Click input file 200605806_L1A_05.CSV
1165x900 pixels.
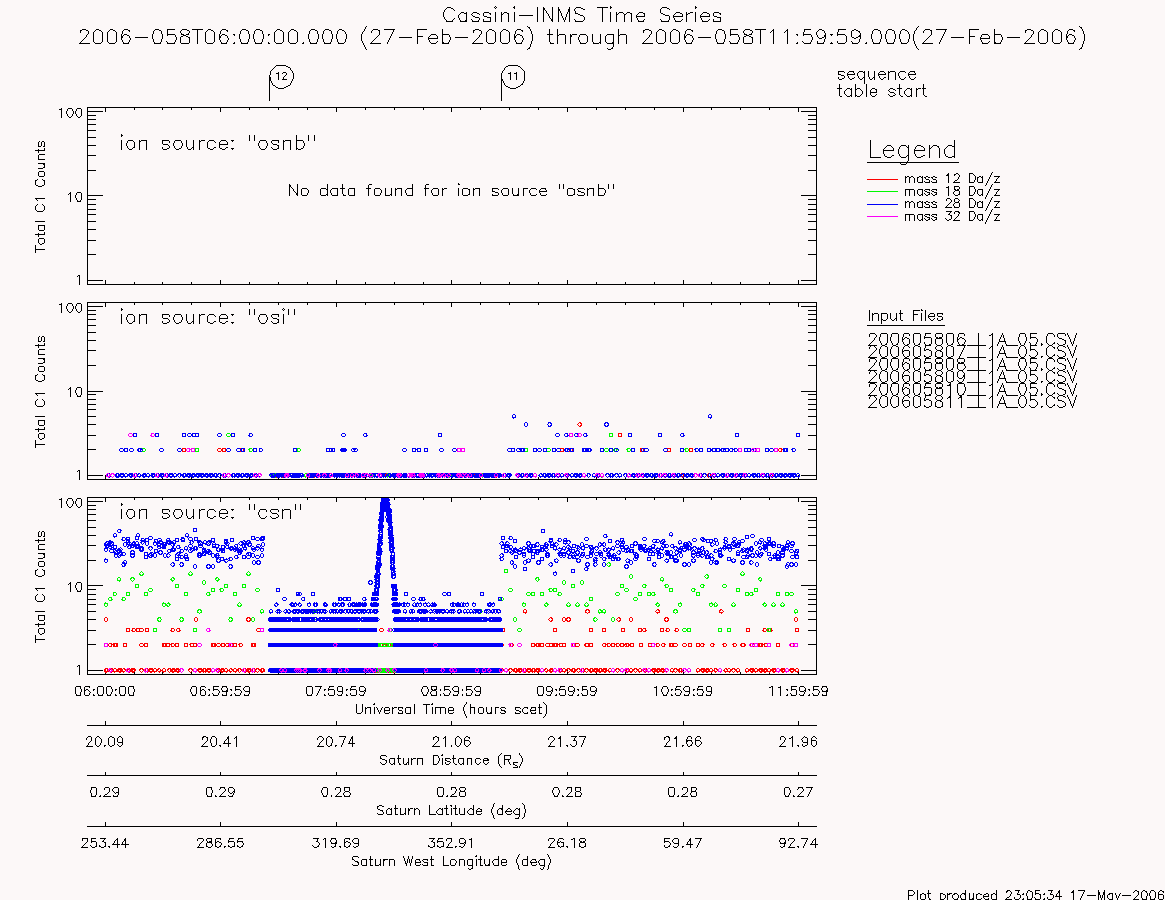[x=972, y=340]
